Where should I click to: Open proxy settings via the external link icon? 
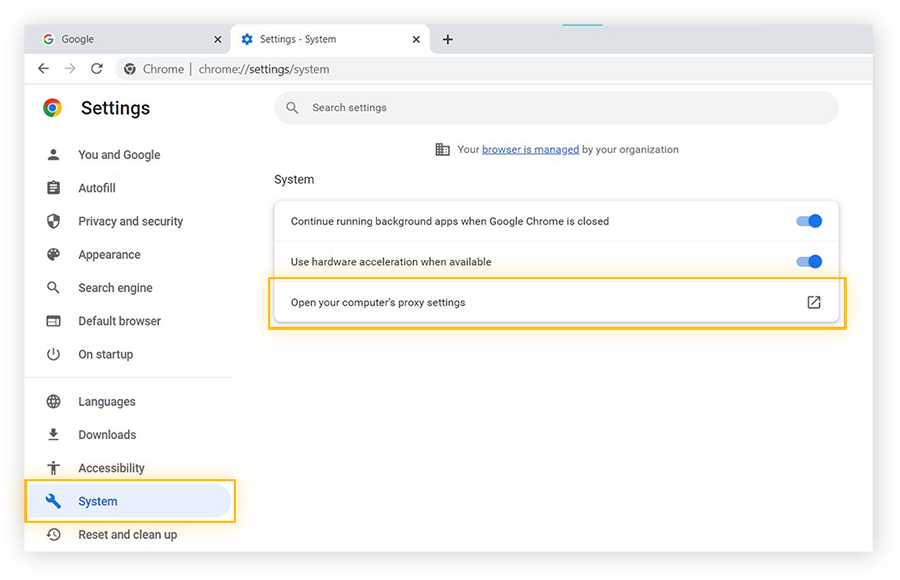(813, 301)
